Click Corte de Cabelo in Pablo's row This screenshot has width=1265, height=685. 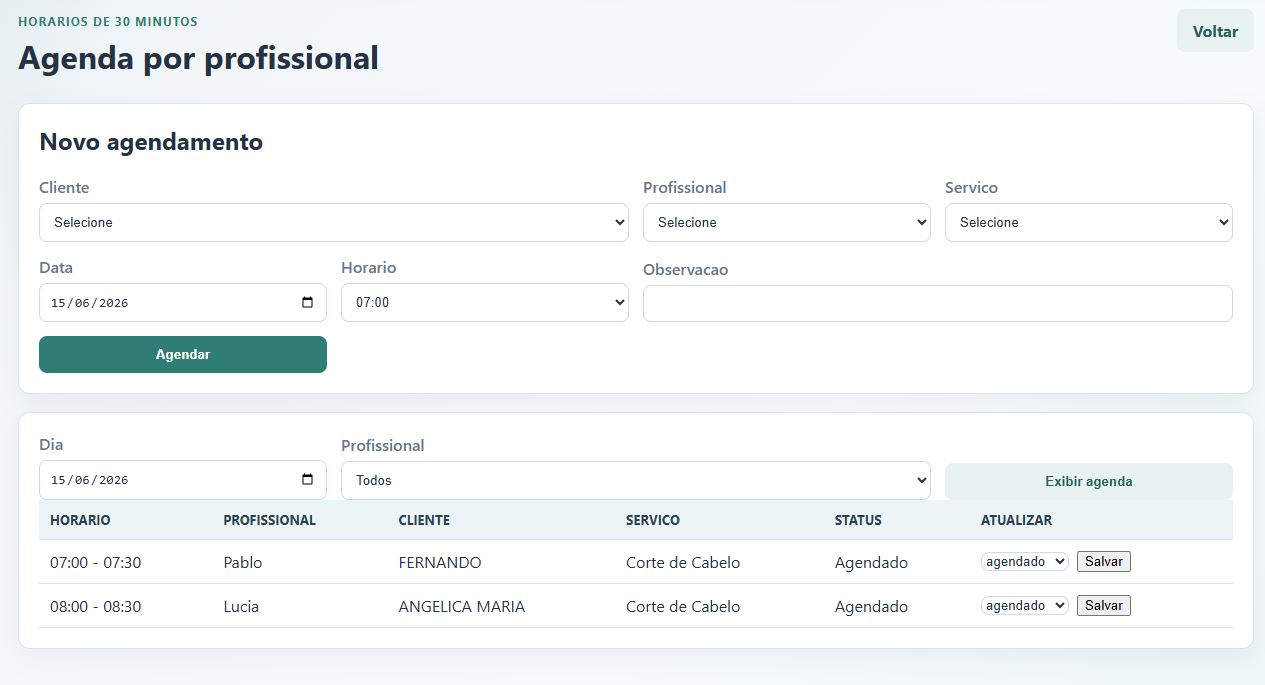coord(683,562)
